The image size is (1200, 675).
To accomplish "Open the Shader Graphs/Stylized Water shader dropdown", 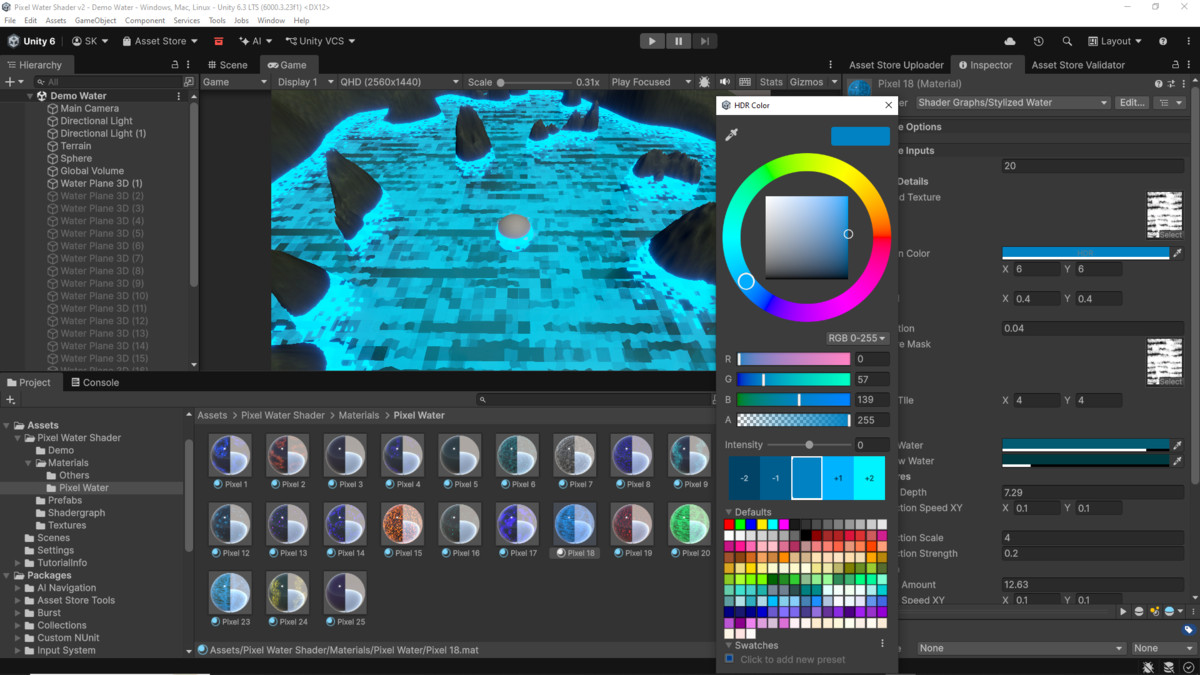I will [1012, 102].
